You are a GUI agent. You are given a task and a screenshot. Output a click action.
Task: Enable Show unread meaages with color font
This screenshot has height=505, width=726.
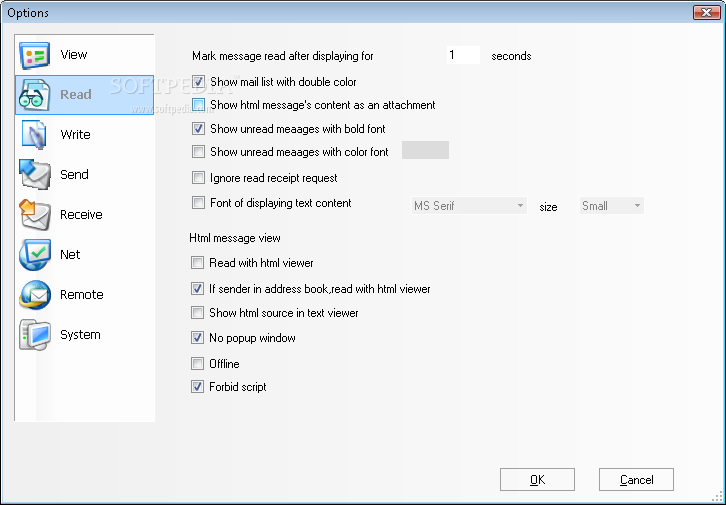point(198,152)
